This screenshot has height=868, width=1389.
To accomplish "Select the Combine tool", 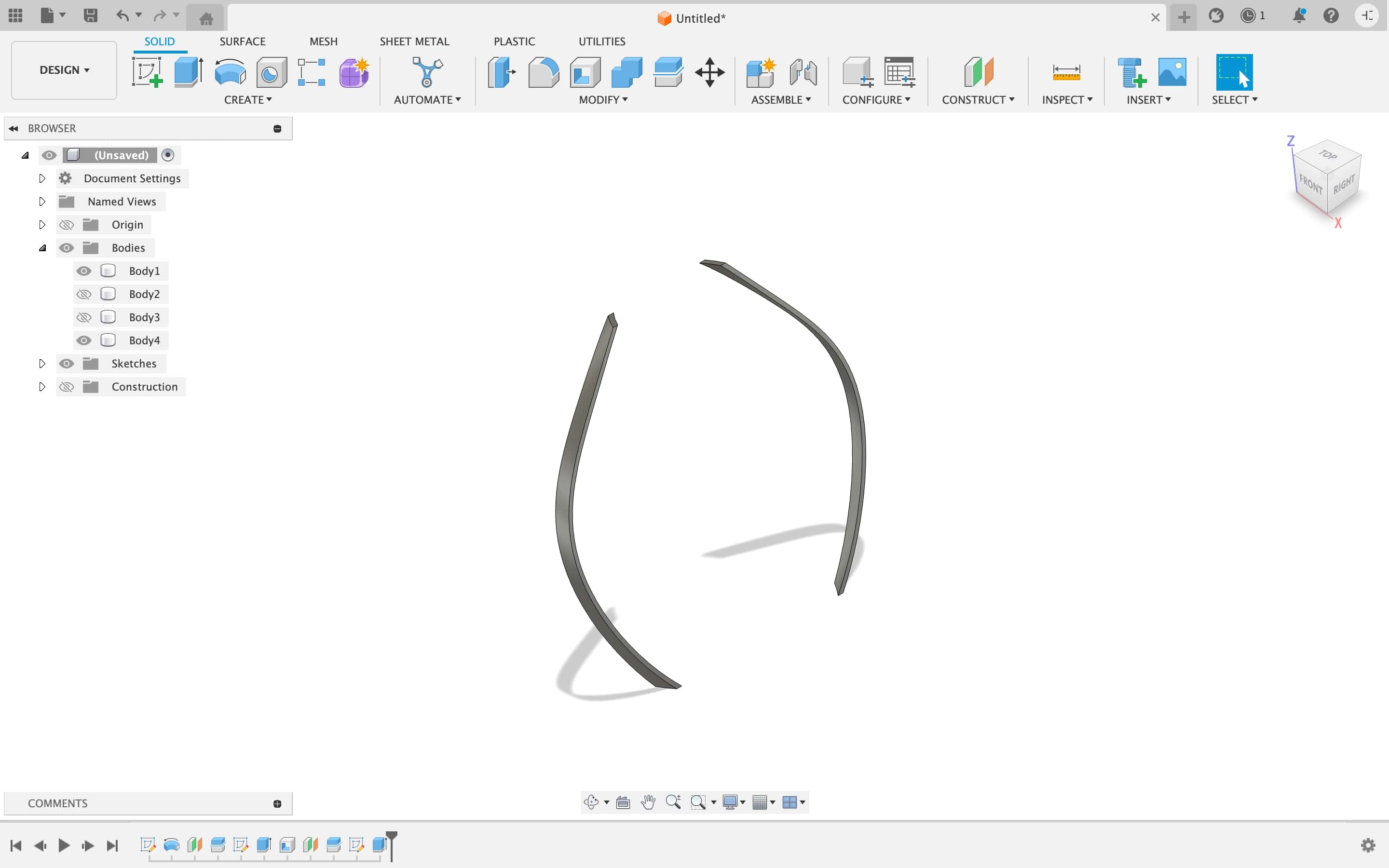I will [x=627, y=72].
